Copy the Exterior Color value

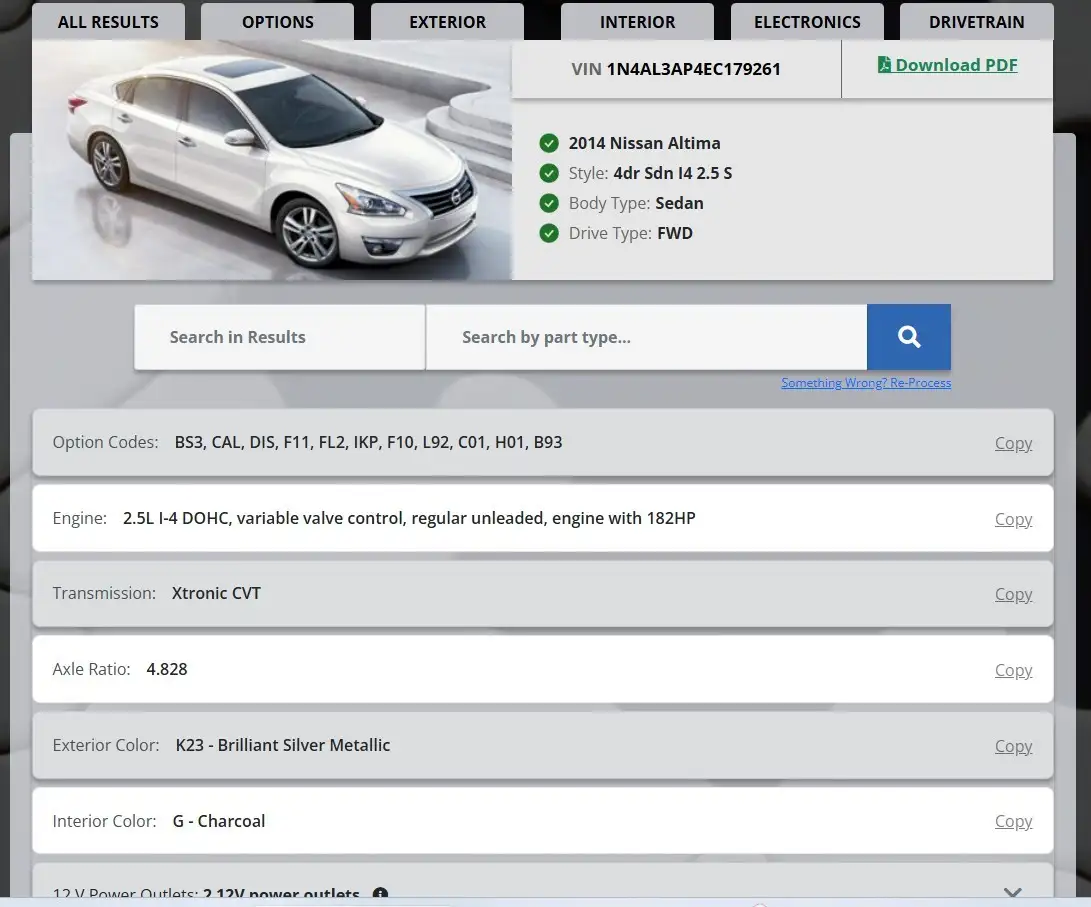click(1013, 746)
